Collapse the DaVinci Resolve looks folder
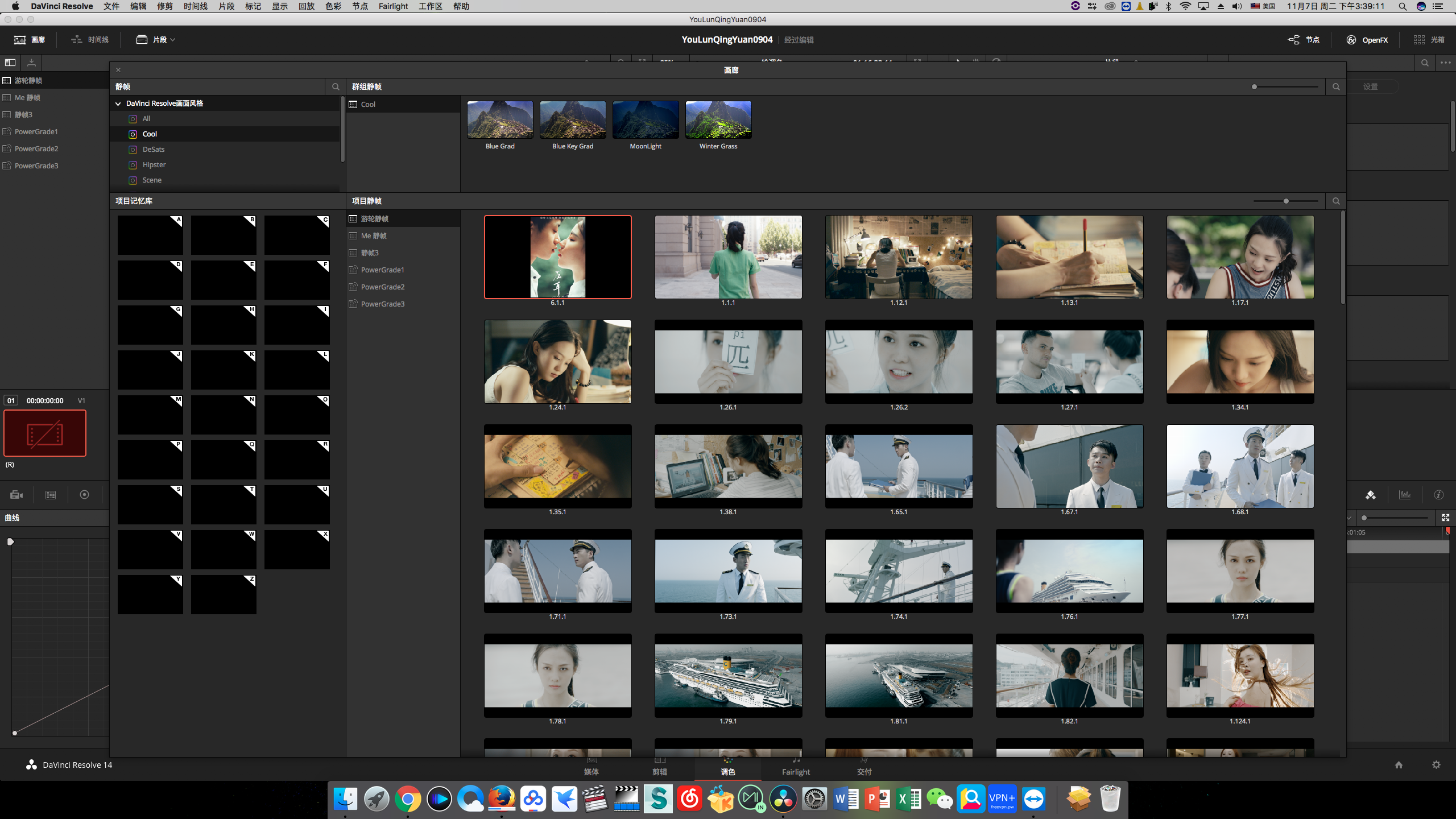This screenshot has height=819, width=1456. pyautogui.click(x=118, y=104)
